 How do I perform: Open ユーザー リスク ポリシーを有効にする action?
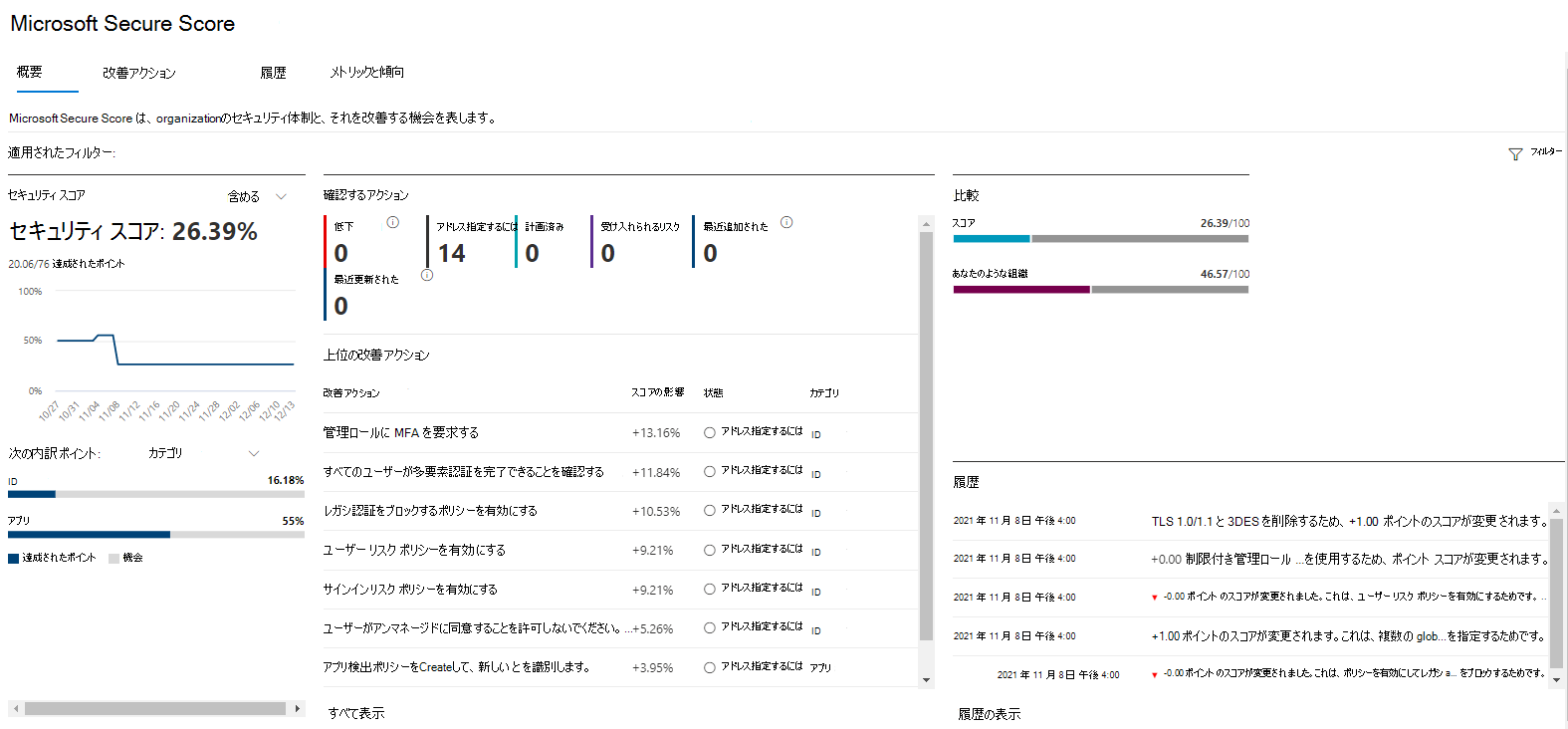click(x=414, y=550)
